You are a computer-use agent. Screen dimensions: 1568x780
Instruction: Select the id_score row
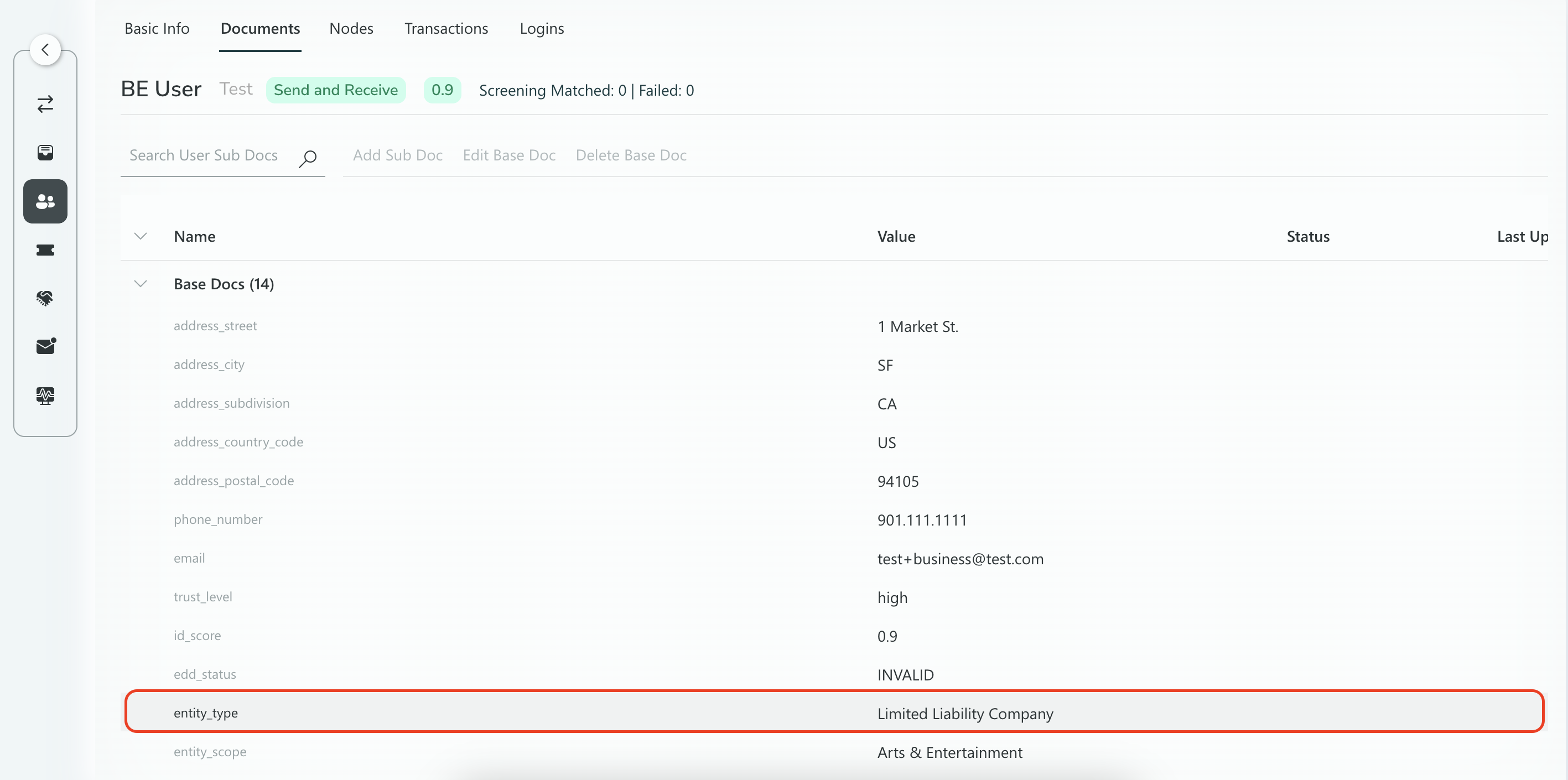click(834, 636)
